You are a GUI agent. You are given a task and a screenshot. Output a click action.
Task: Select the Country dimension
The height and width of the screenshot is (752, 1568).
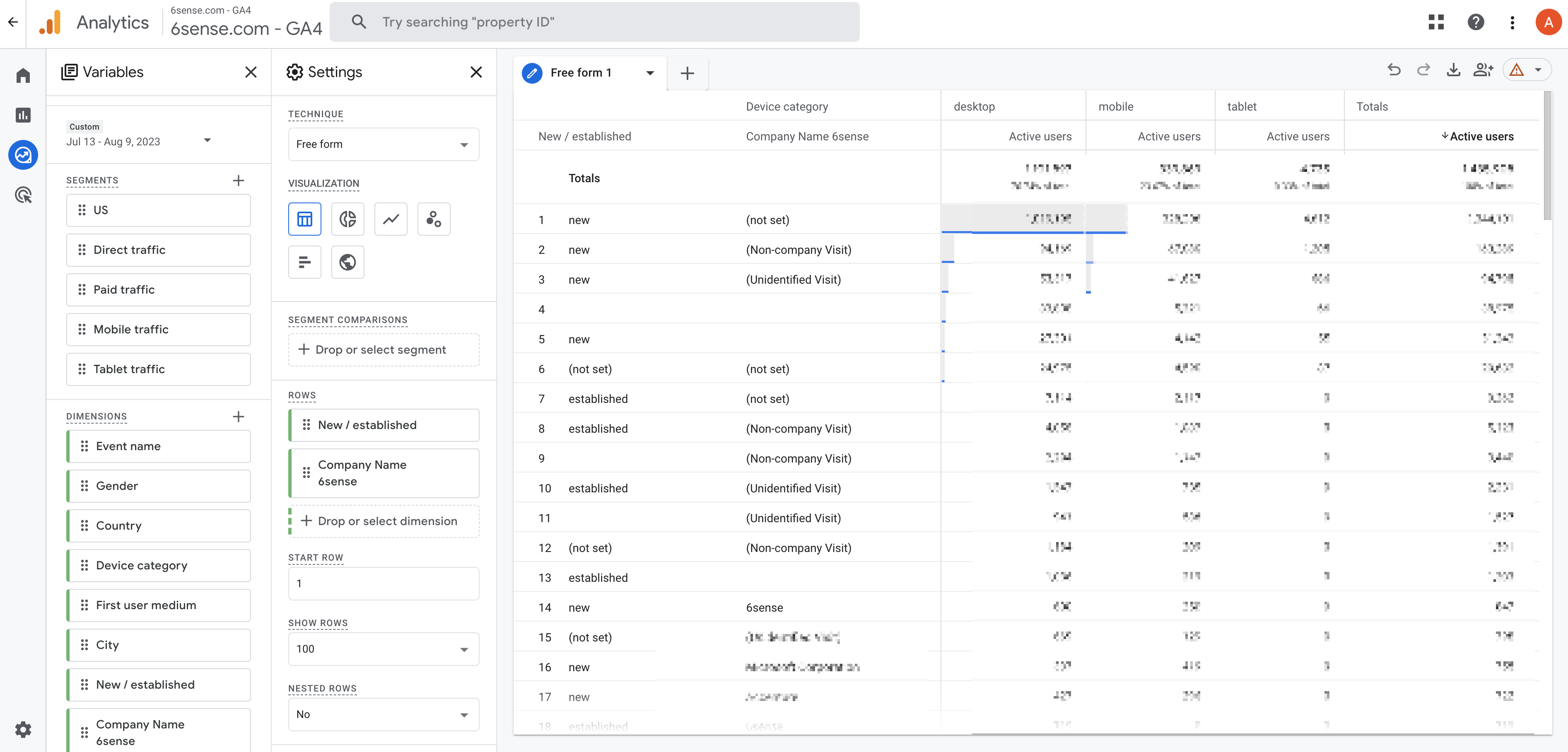point(158,525)
